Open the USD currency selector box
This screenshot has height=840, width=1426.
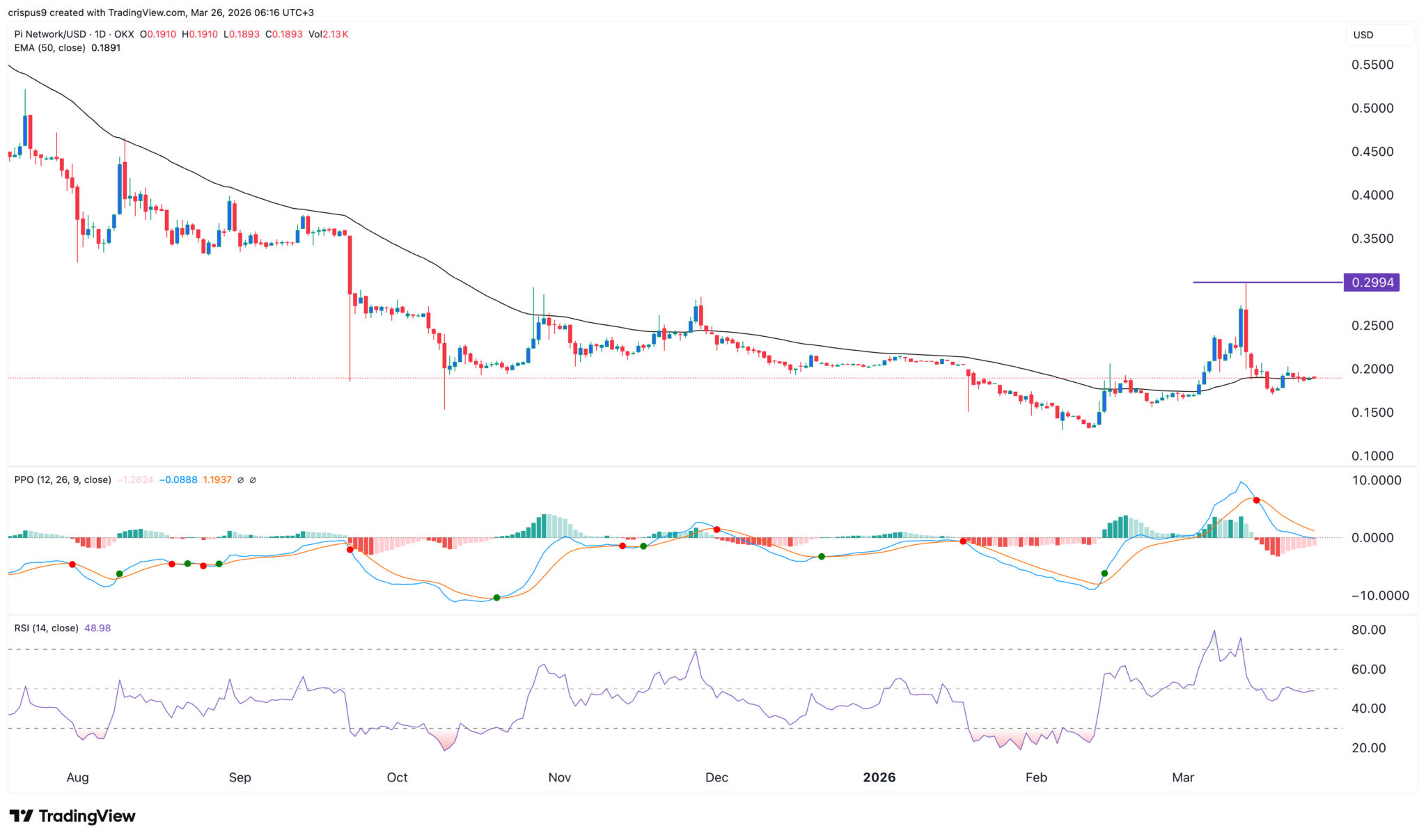[1379, 35]
